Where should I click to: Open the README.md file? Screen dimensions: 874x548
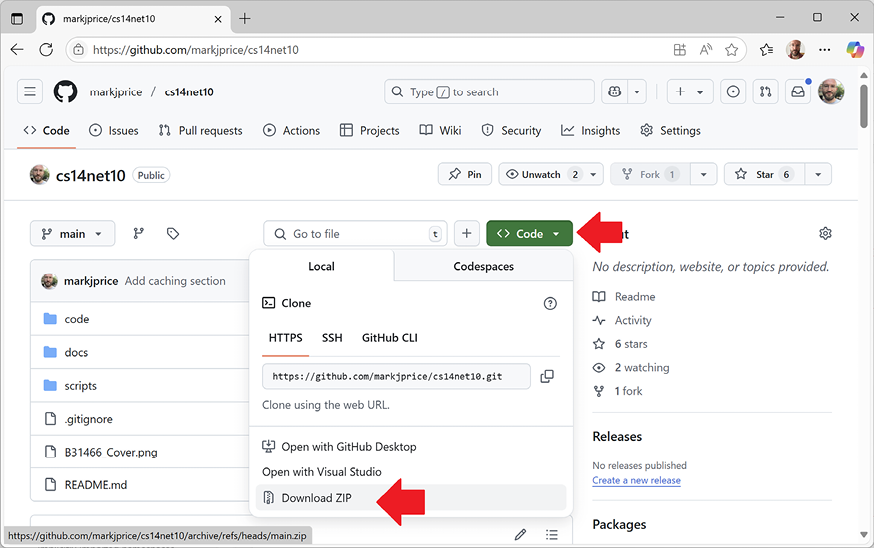96,485
